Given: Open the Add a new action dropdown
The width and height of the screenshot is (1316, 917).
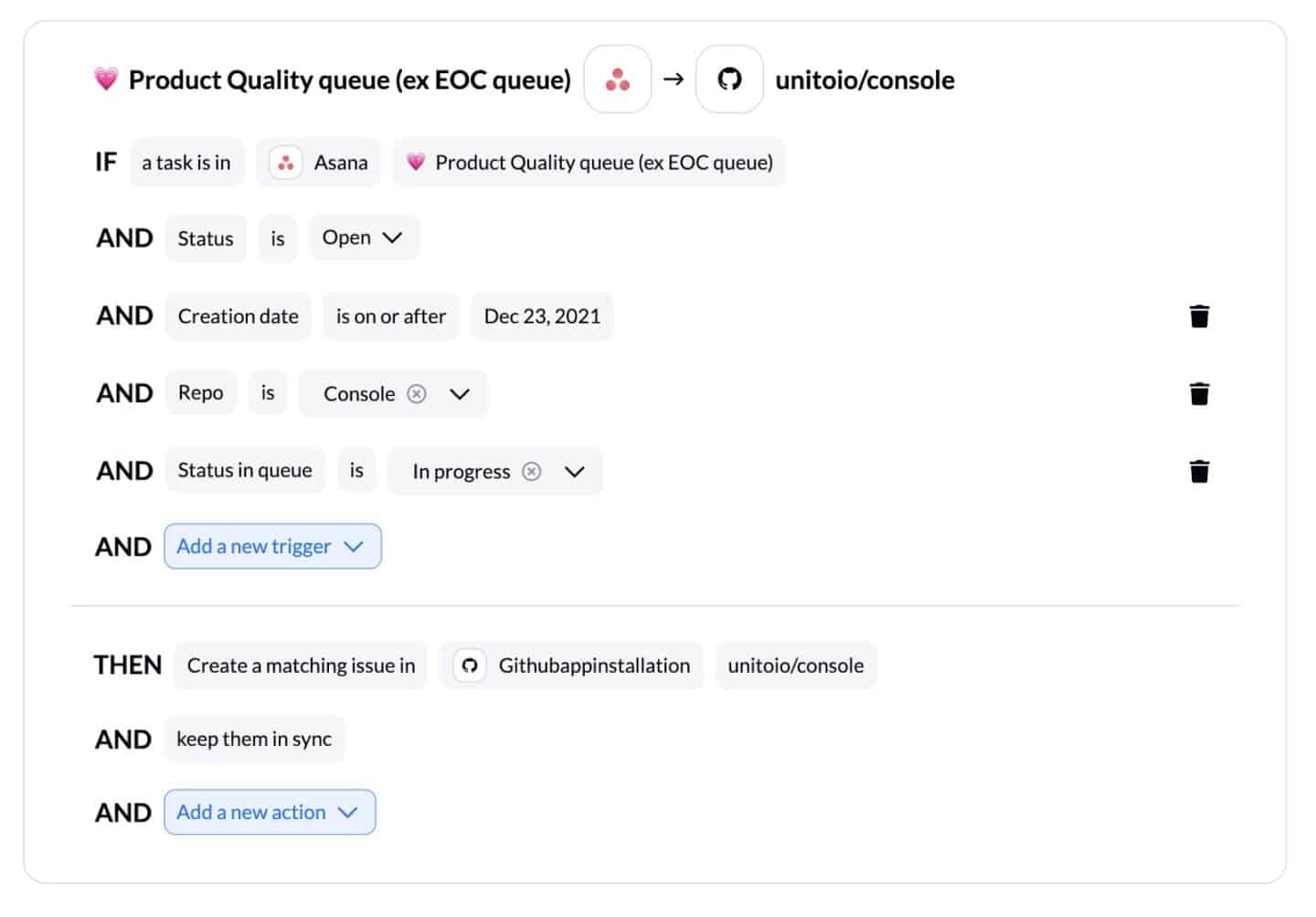Looking at the screenshot, I should tap(270, 812).
